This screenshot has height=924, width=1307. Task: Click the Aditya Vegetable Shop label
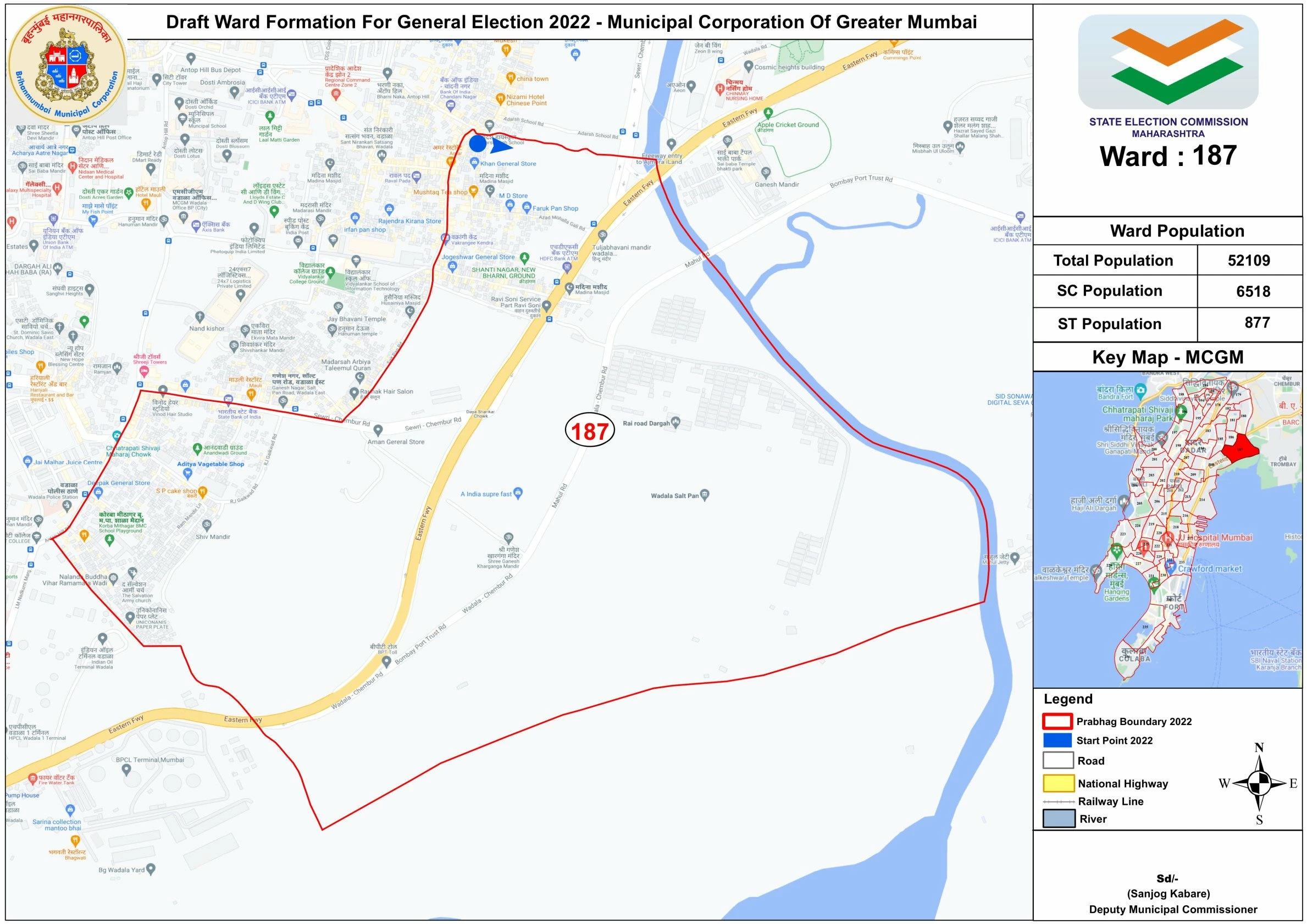click(210, 464)
